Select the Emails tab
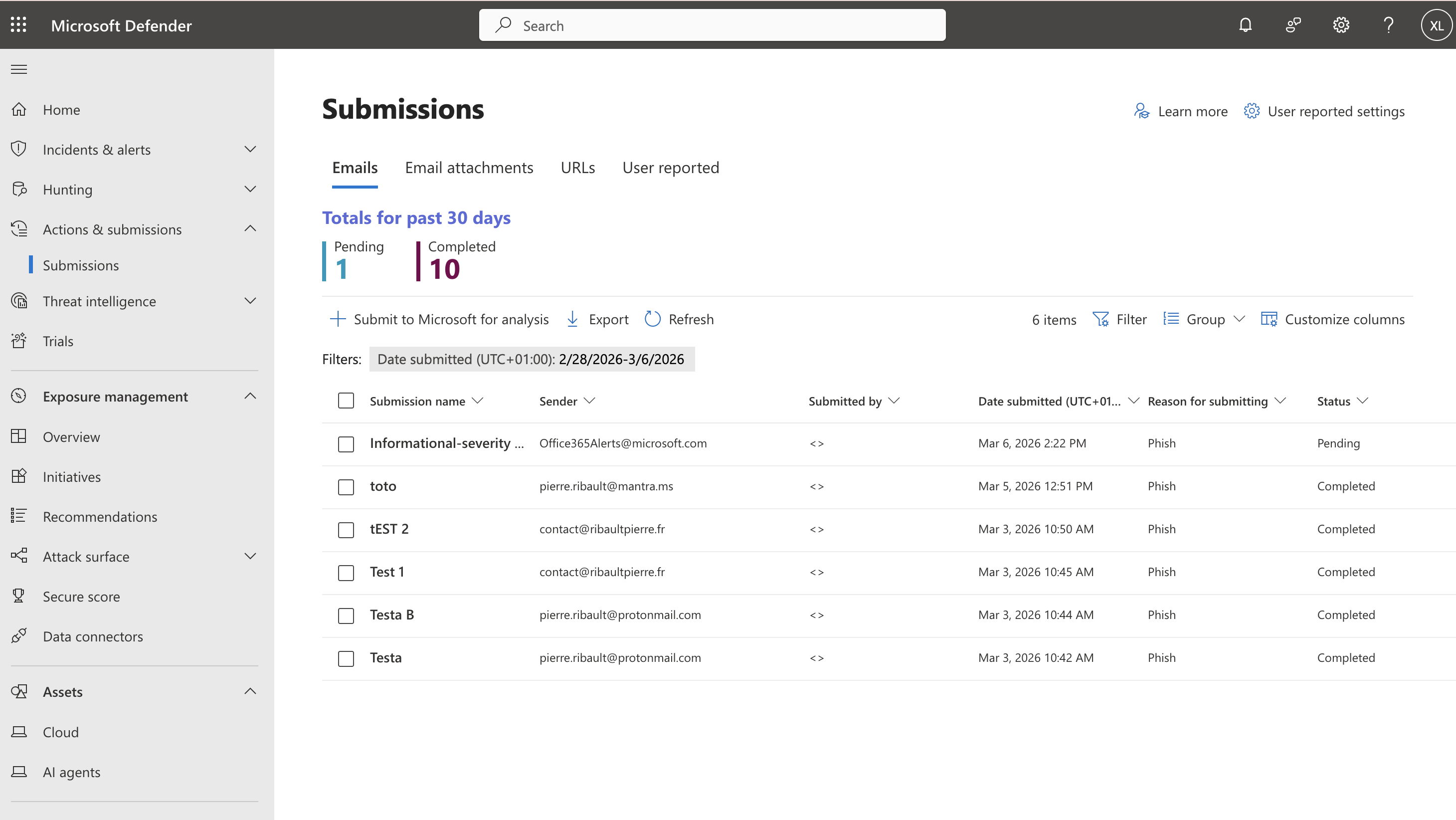Screen dimensions: 1456x820 tap(355, 168)
